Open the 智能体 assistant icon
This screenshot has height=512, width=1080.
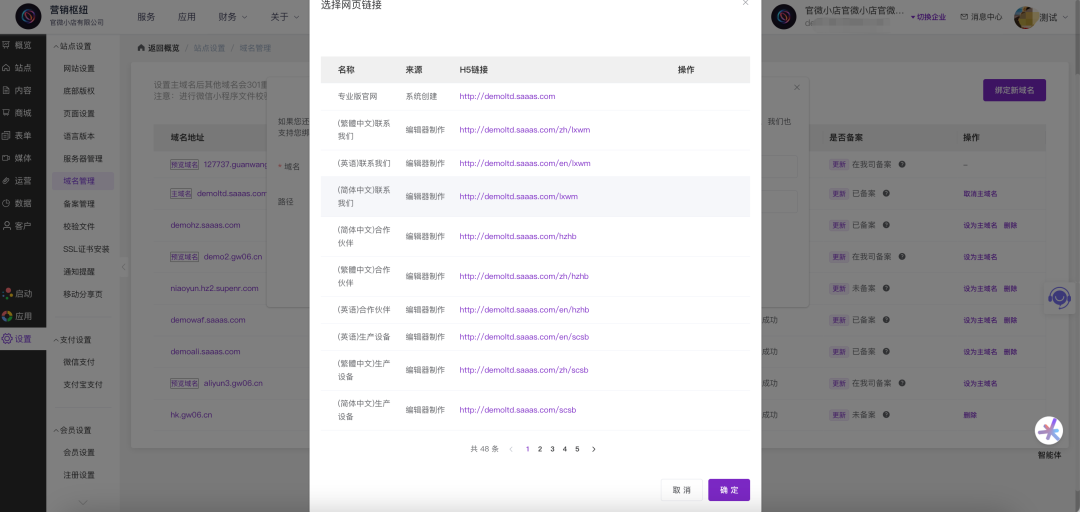point(1048,431)
